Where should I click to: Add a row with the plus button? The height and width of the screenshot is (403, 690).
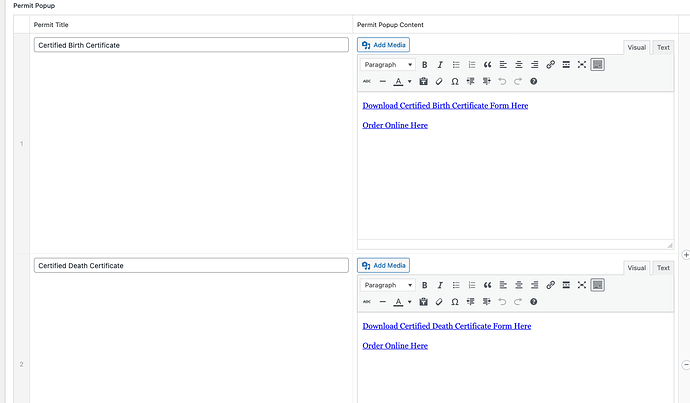(x=686, y=255)
